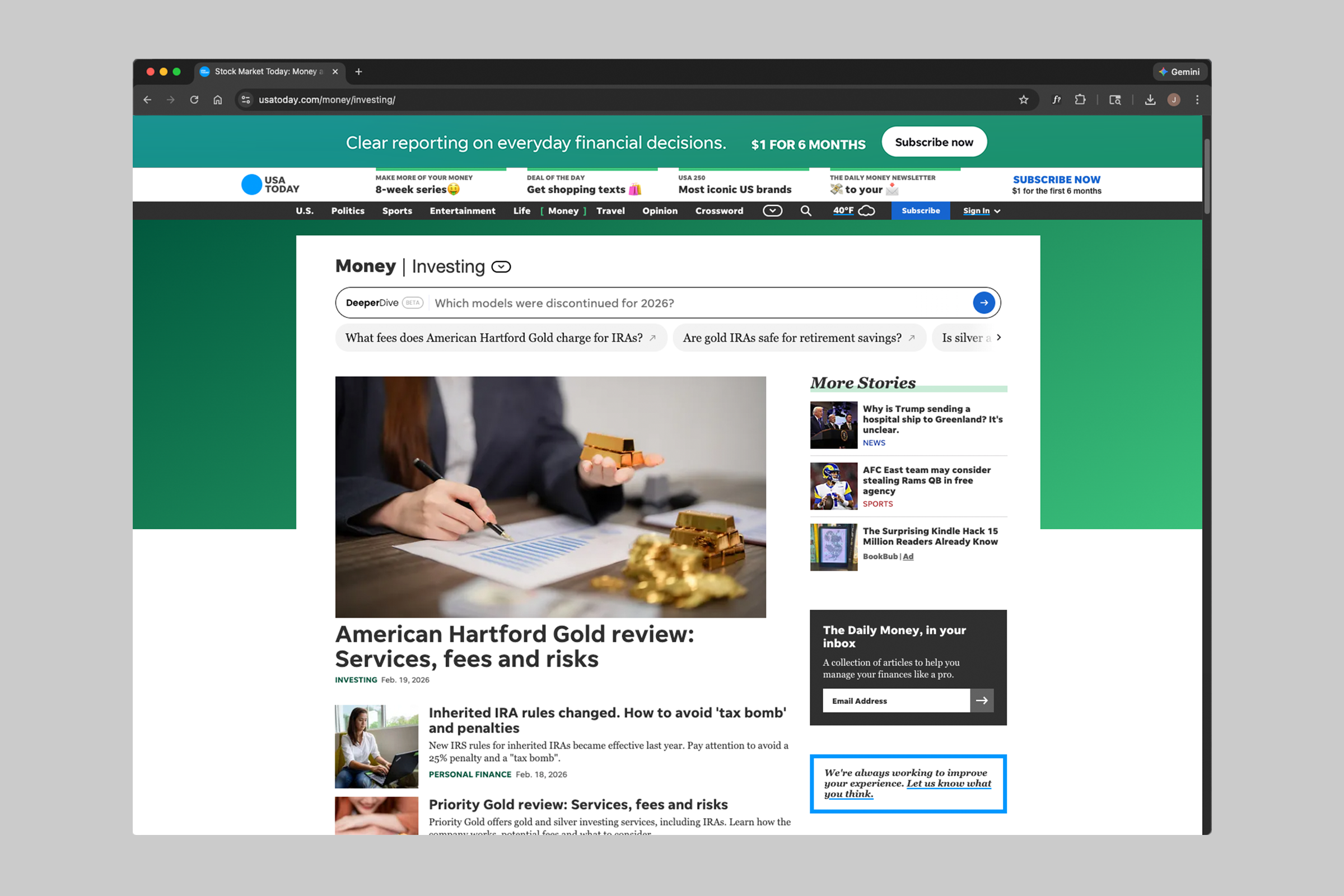1344x896 pixels.
Task: Reload the page
Action: pyautogui.click(x=194, y=100)
